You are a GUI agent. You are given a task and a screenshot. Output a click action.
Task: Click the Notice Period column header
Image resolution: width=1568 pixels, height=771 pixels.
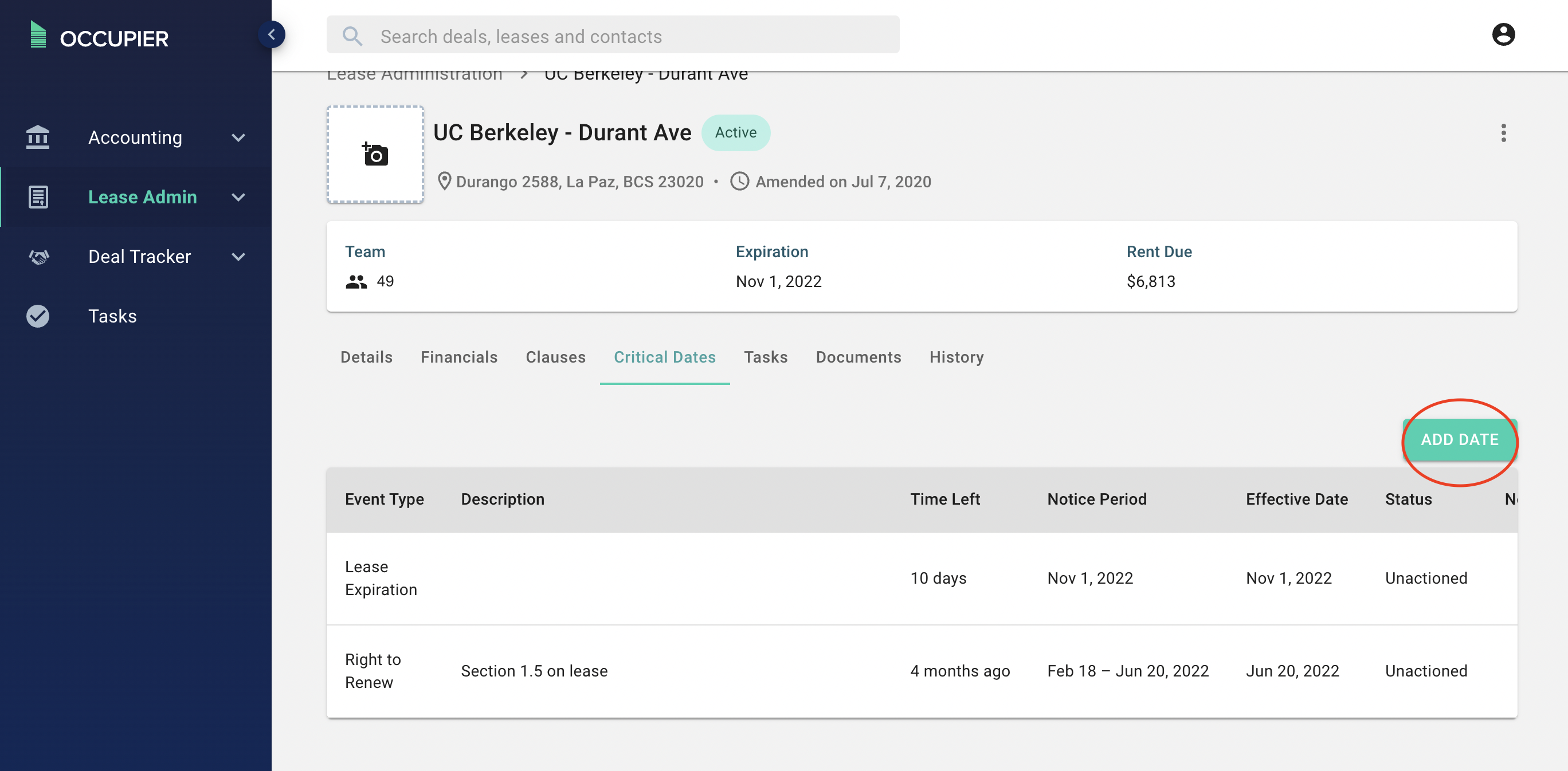pyautogui.click(x=1096, y=499)
